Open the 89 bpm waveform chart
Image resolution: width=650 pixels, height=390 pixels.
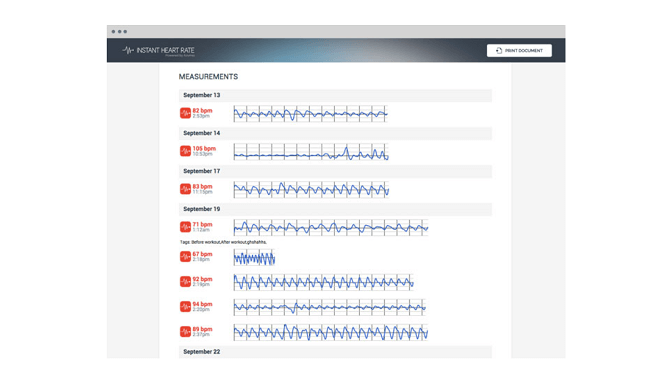click(x=330, y=332)
